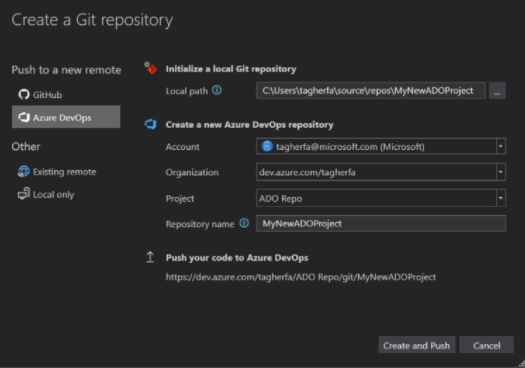Click the Organization dropdown arrow
Viewport: 525px width, 368px height.
[x=501, y=172]
